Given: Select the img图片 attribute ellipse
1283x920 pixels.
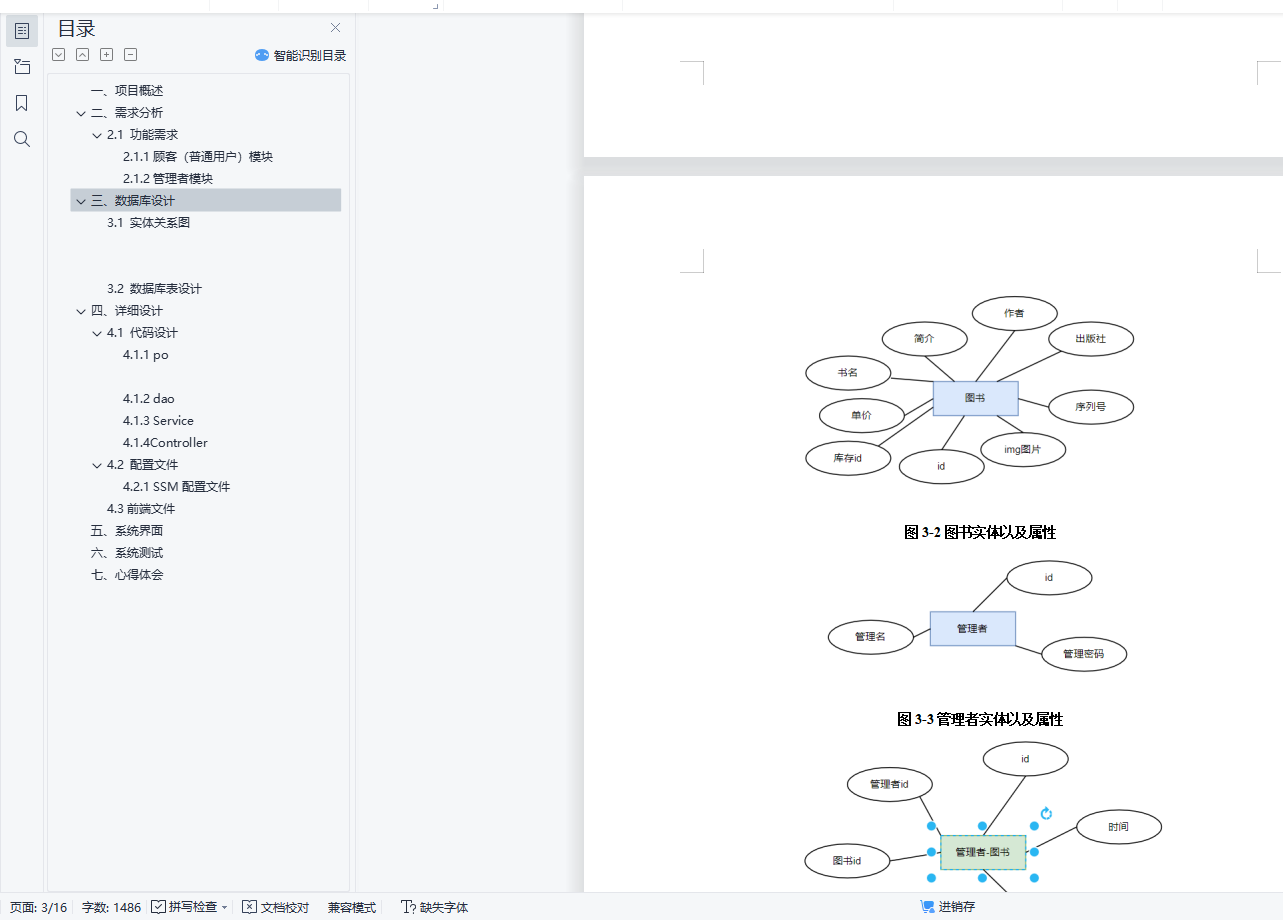Looking at the screenshot, I should (x=1023, y=449).
